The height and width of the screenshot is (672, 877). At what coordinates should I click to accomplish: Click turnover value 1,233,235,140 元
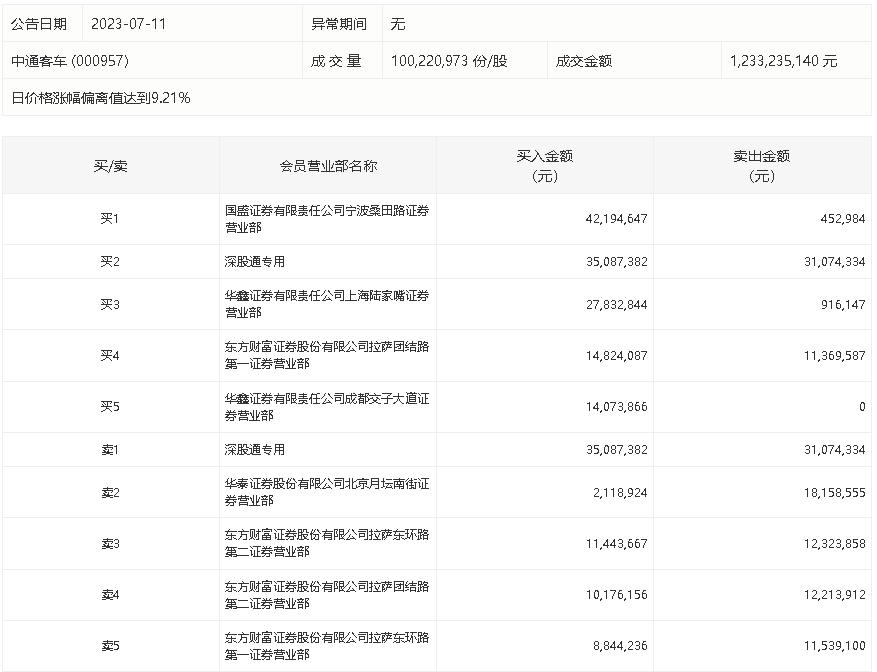(783, 61)
